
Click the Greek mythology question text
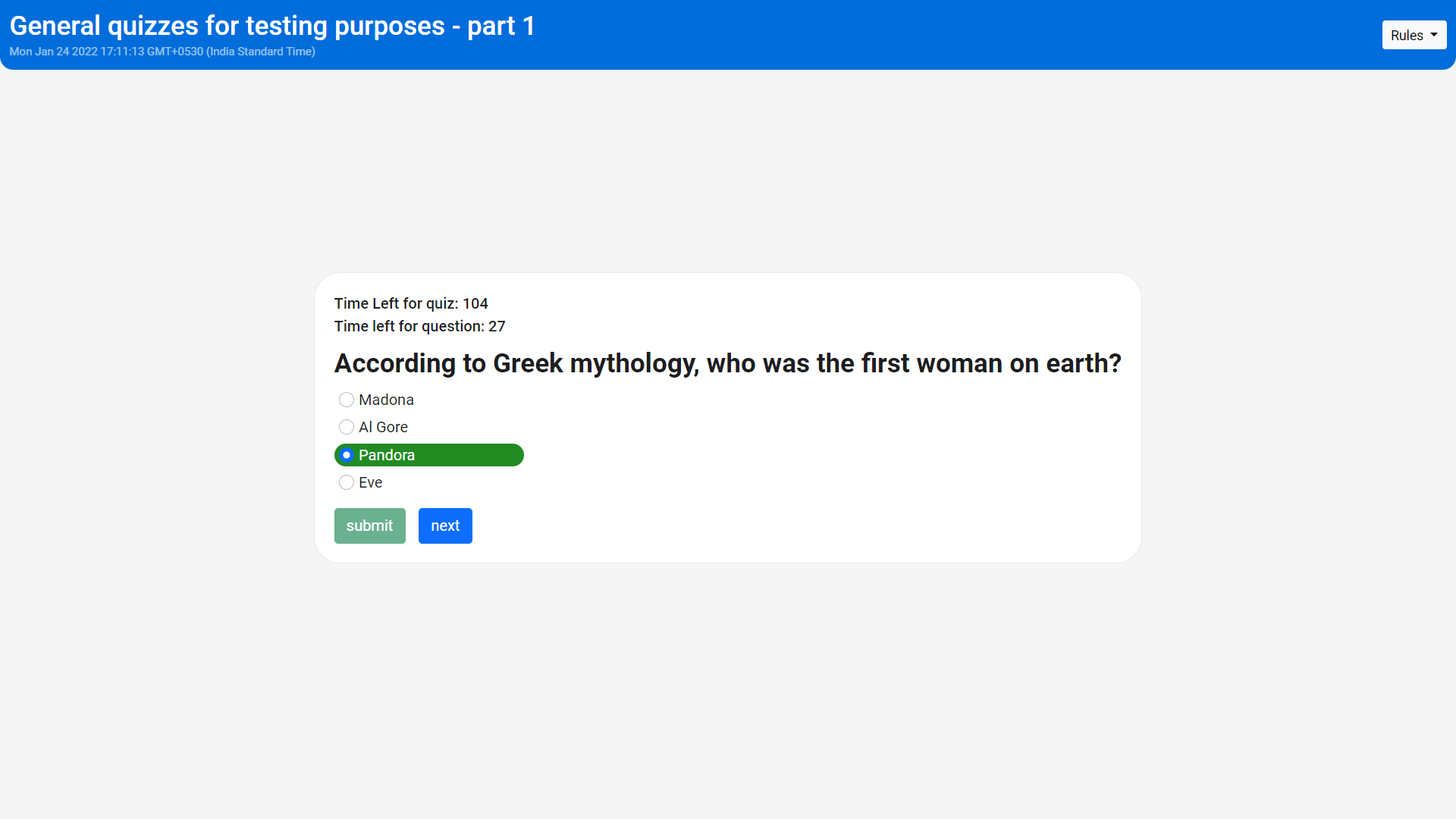[x=727, y=363]
